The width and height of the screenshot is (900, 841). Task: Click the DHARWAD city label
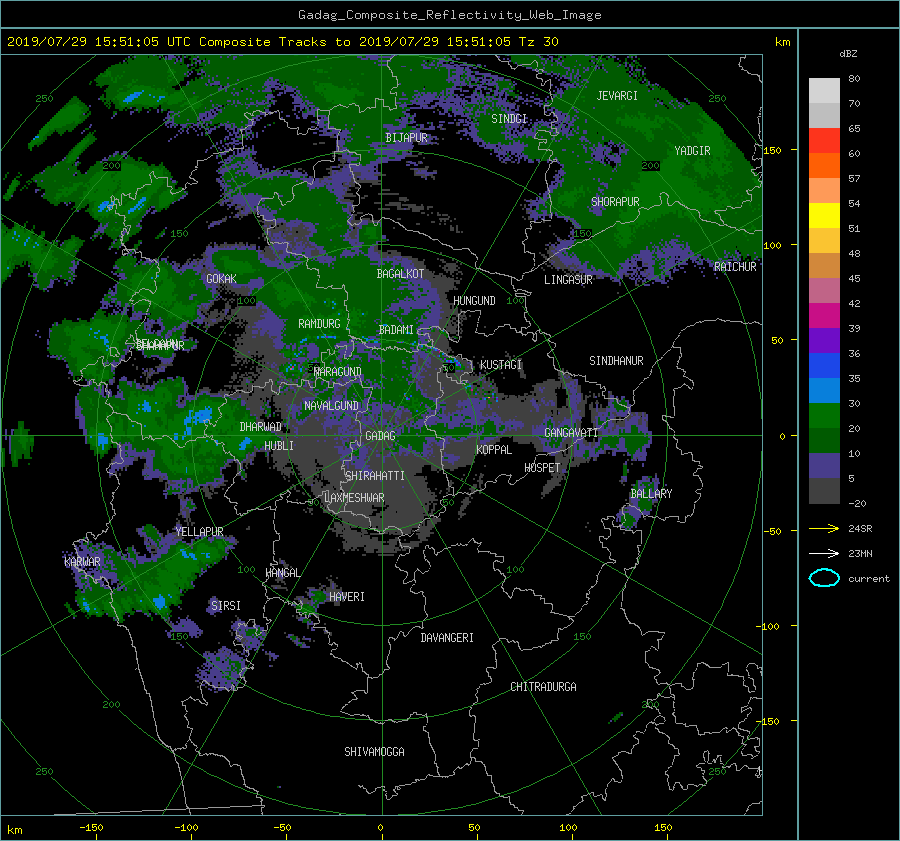pyautogui.click(x=261, y=427)
